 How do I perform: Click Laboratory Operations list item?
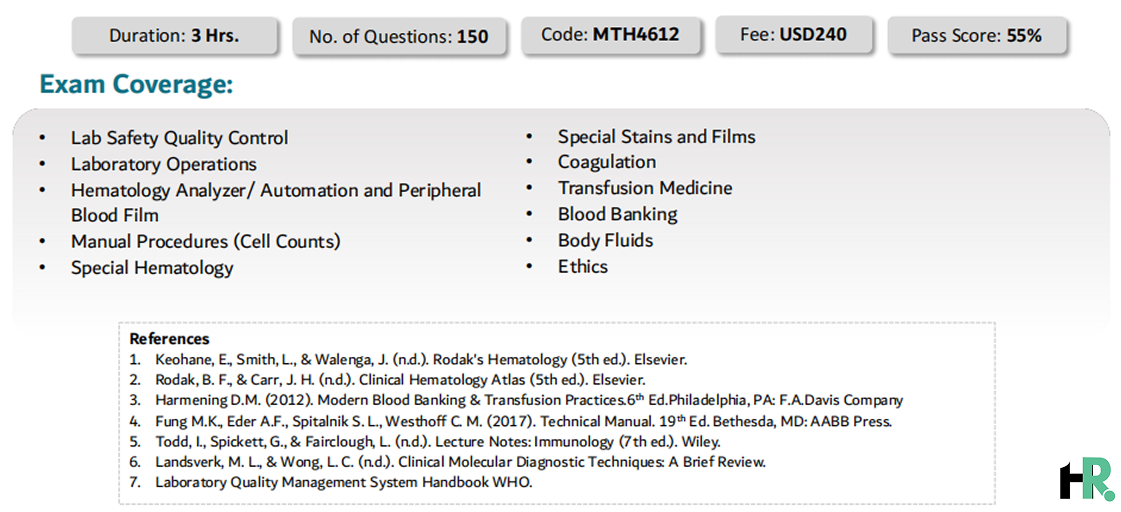164,164
